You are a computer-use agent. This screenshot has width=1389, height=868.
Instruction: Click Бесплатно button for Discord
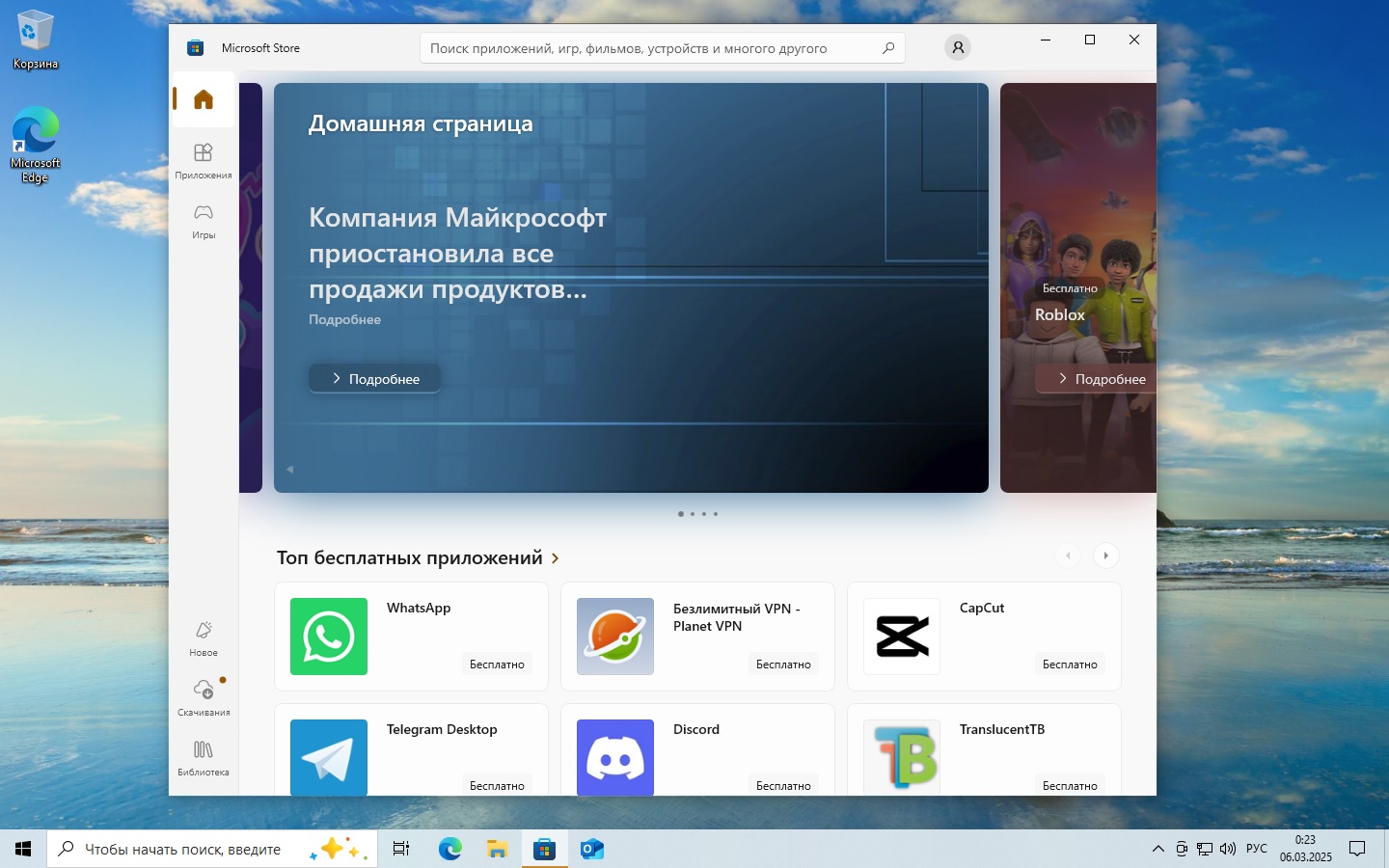tap(783, 785)
